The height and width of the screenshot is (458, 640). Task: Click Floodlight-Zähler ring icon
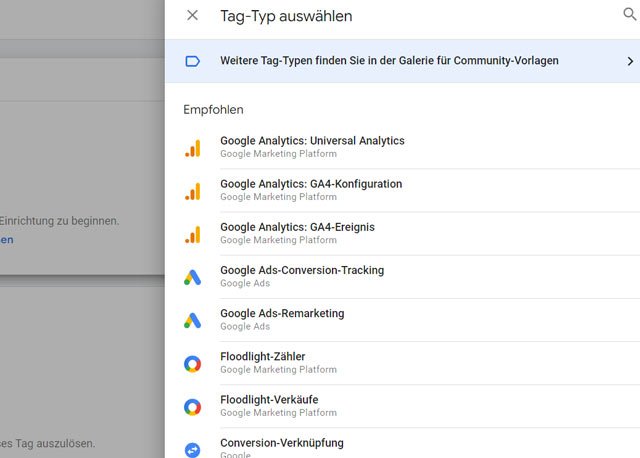pos(193,364)
